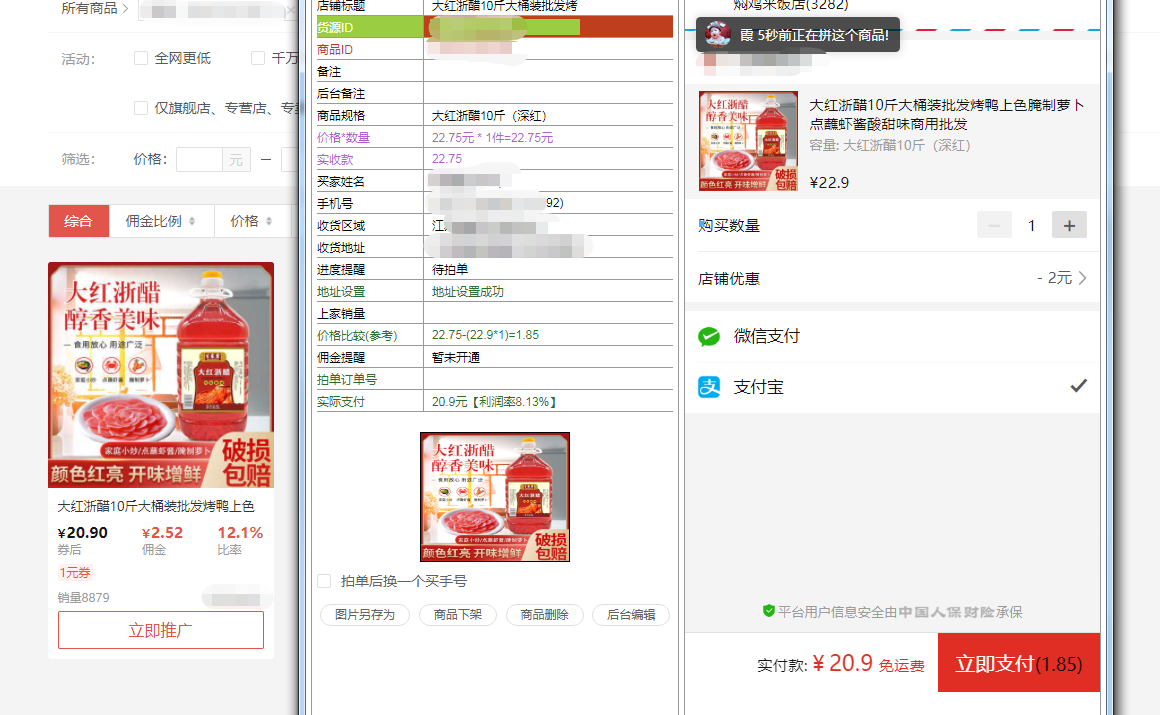The image size is (1160, 715).
Task: Click the 货源ID green row label
Action: 370,27
